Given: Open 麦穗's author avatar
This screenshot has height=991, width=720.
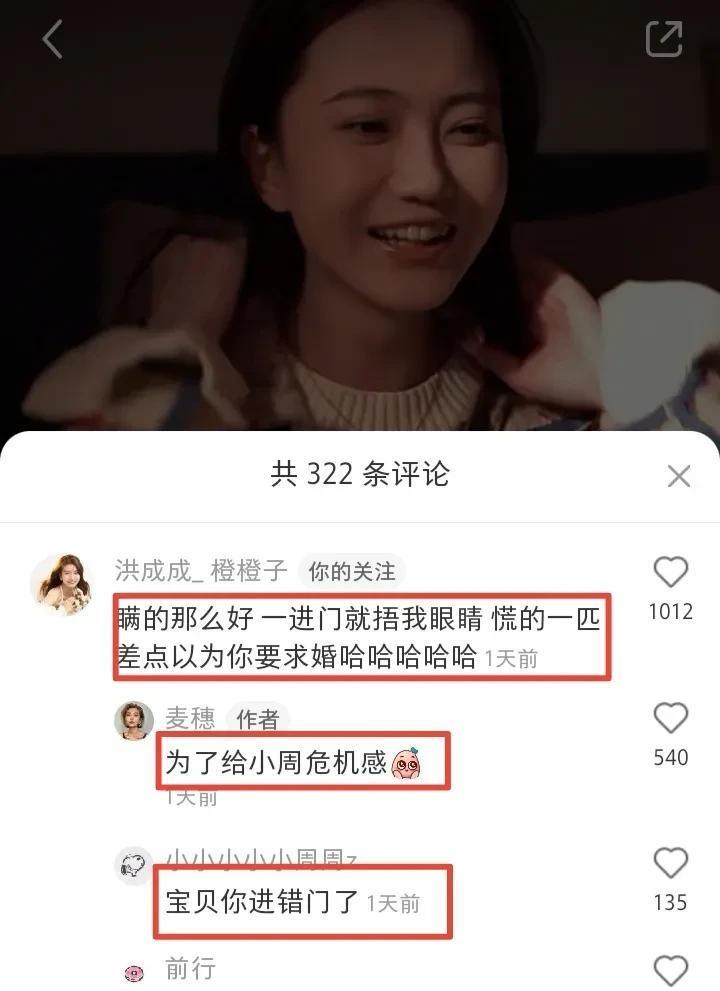Looking at the screenshot, I should point(134,720).
